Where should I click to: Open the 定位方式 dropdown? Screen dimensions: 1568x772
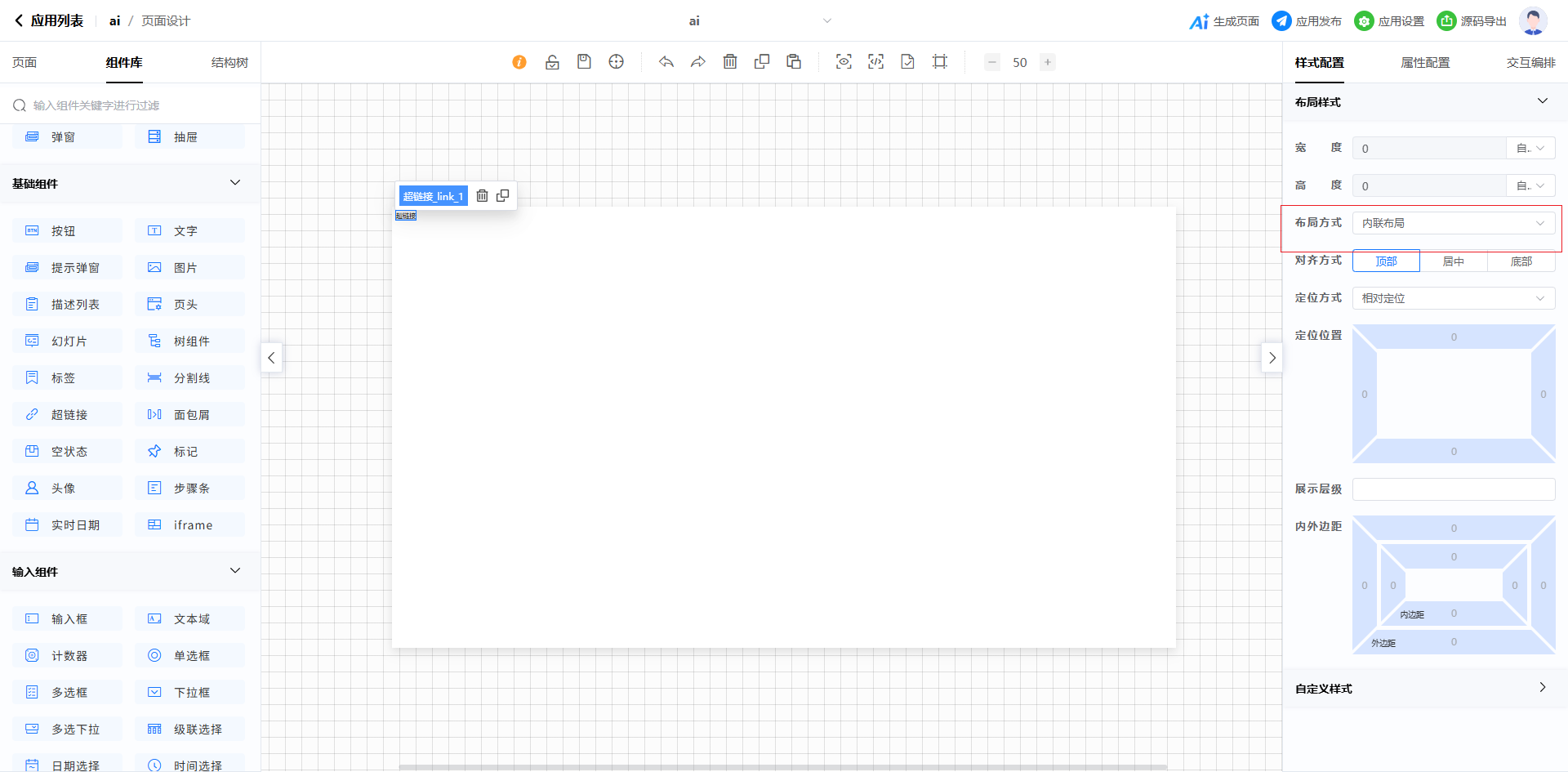coord(1453,298)
